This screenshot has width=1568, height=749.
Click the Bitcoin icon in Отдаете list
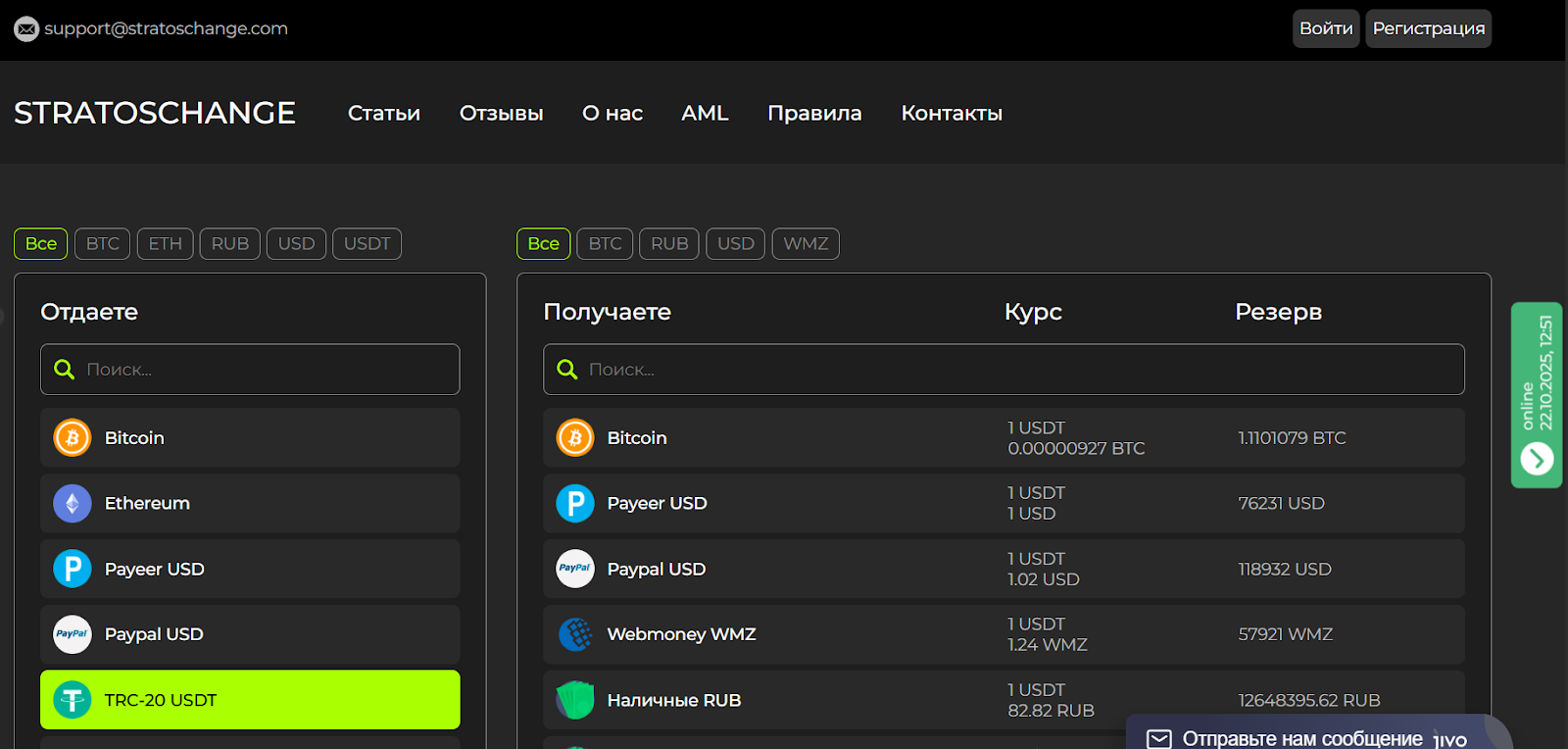73,438
